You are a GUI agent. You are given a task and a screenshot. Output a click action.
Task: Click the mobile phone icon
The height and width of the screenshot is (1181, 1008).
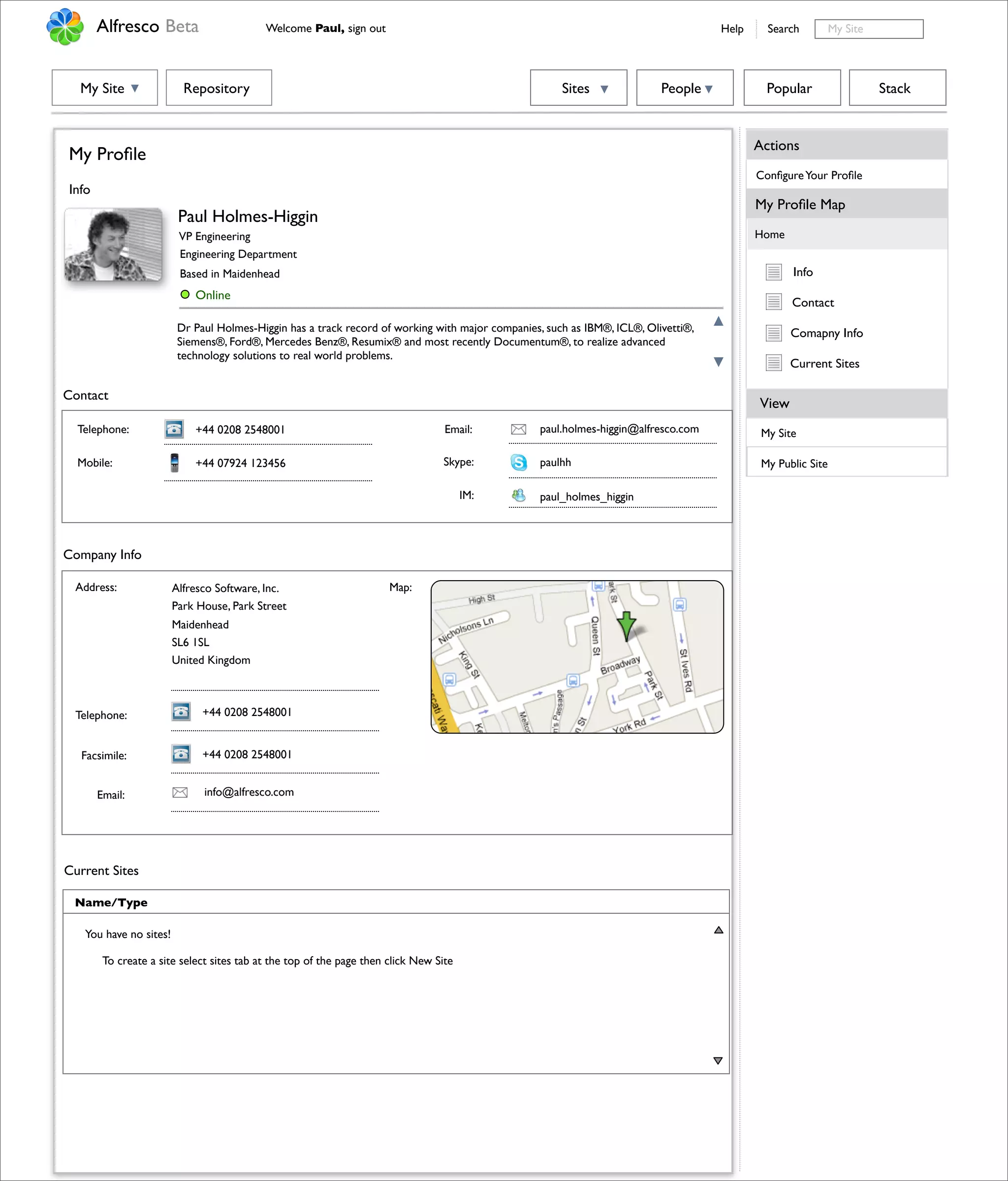[174, 463]
